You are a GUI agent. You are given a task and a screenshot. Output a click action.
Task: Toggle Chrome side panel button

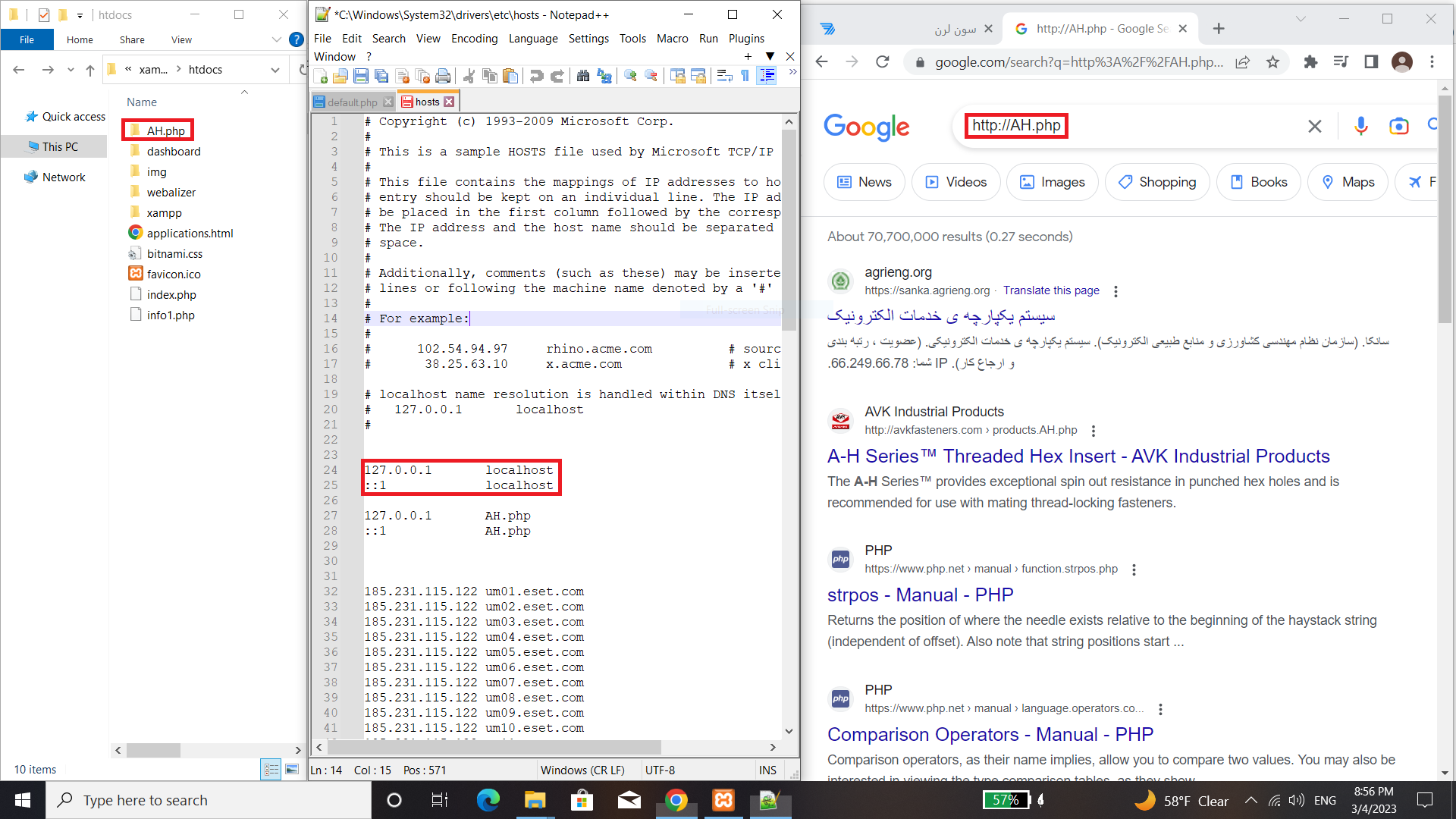coord(1371,62)
